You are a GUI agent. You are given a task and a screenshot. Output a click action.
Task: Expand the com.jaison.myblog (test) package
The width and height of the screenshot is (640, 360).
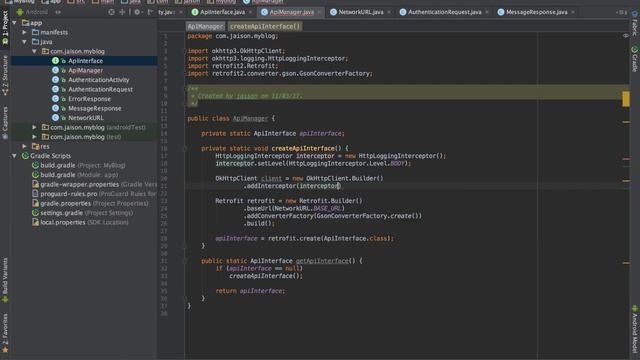[34, 137]
